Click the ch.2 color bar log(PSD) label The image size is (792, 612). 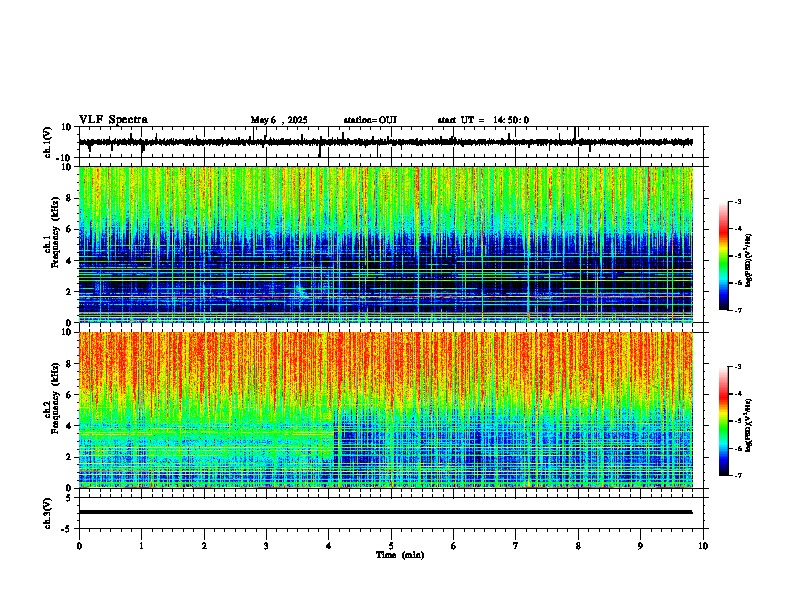coord(748,426)
